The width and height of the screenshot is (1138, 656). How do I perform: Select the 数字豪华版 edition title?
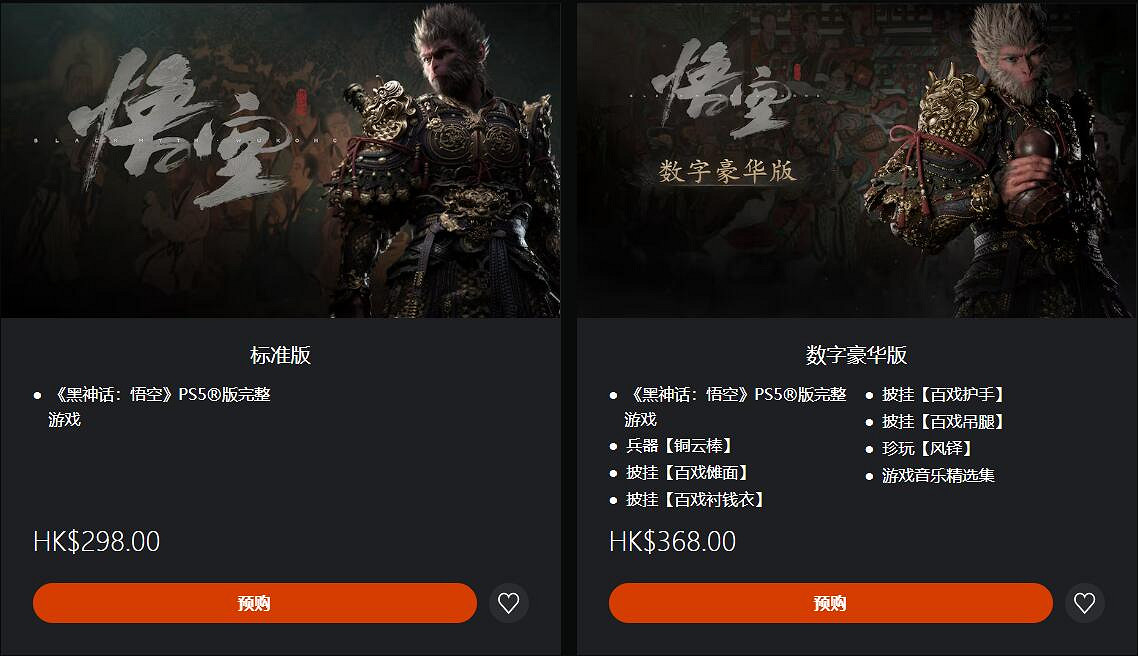856,355
